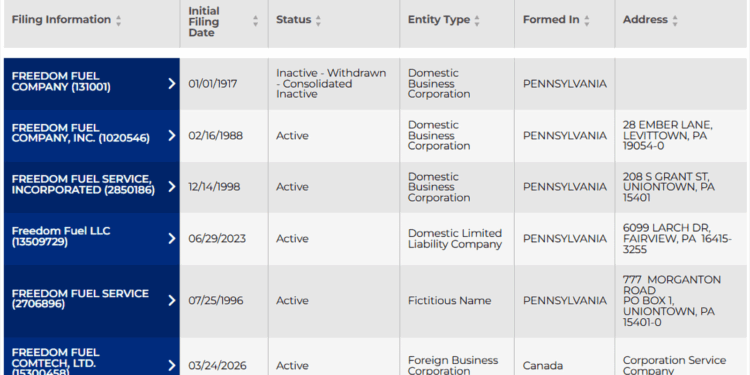The image size is (750, 375).
Task: Expand Freedom Fuel Company, Inc. (1020546) chevron
Action: (172, 135)
